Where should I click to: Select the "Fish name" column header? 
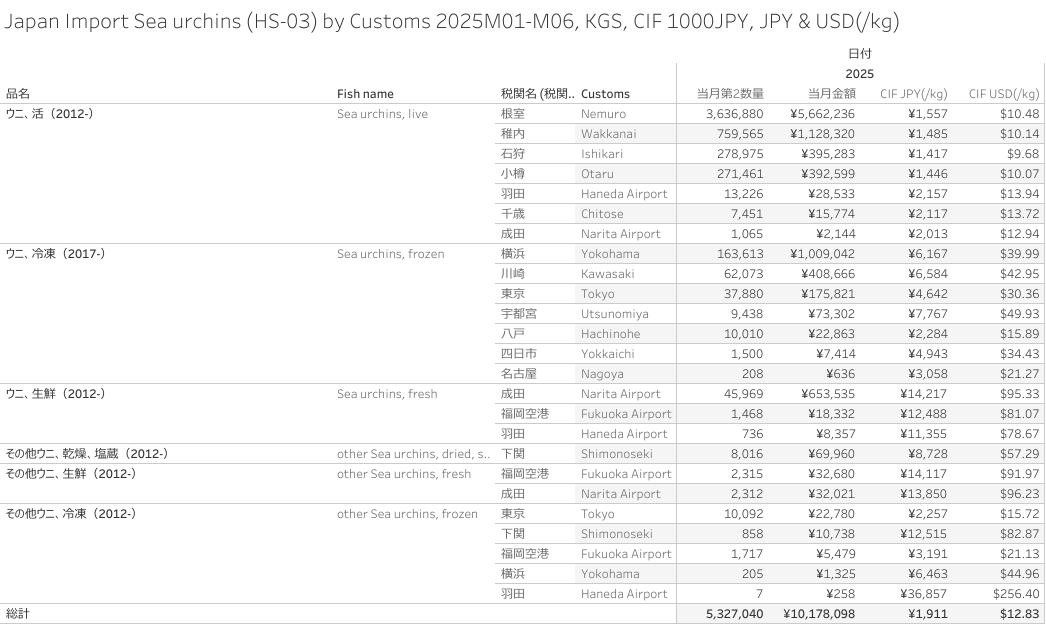coord(365,94)
